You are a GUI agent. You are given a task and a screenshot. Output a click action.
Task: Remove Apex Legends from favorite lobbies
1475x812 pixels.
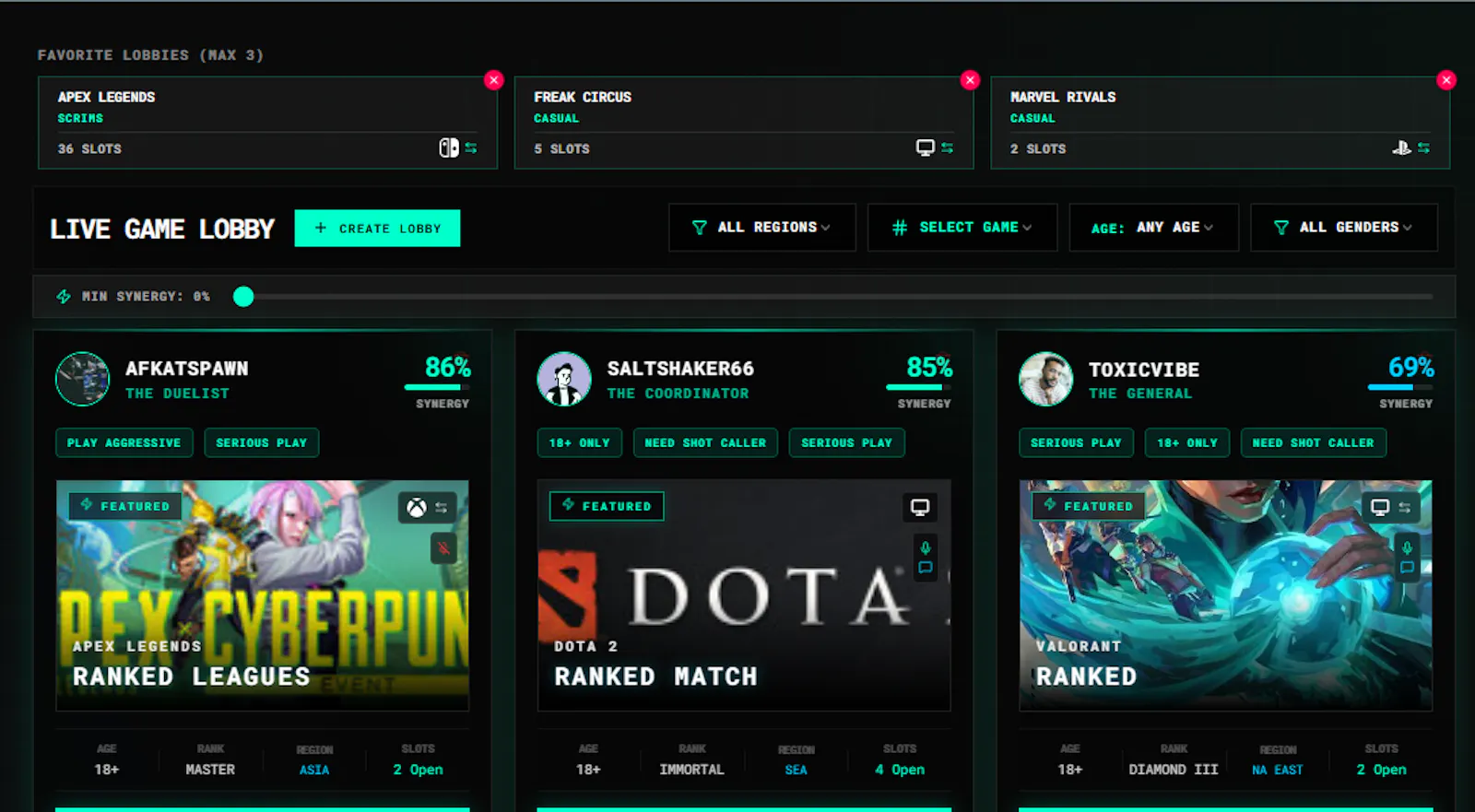pyautogui.click(x=494, y=80)
